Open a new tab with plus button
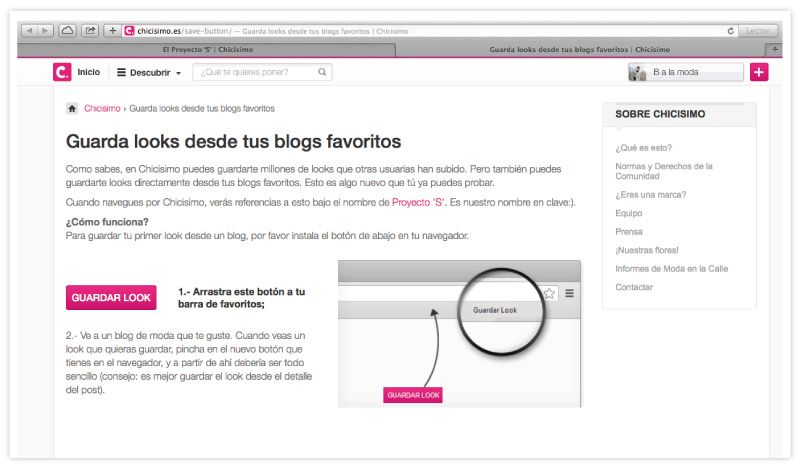800x464 pixels. pos(774,50)
